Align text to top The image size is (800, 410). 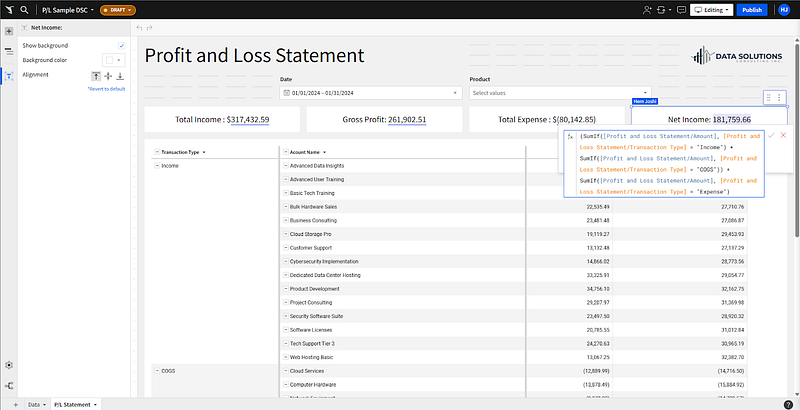96,75
